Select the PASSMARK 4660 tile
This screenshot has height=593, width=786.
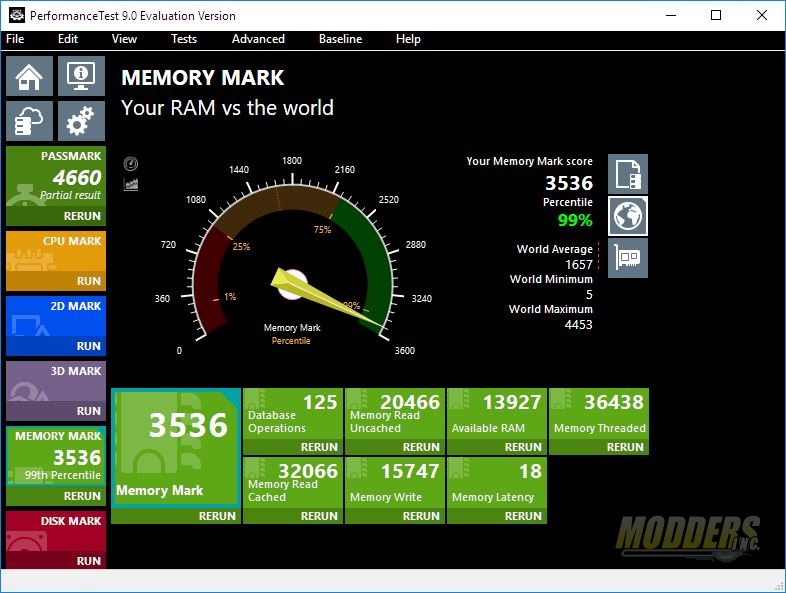click(56, 176)
